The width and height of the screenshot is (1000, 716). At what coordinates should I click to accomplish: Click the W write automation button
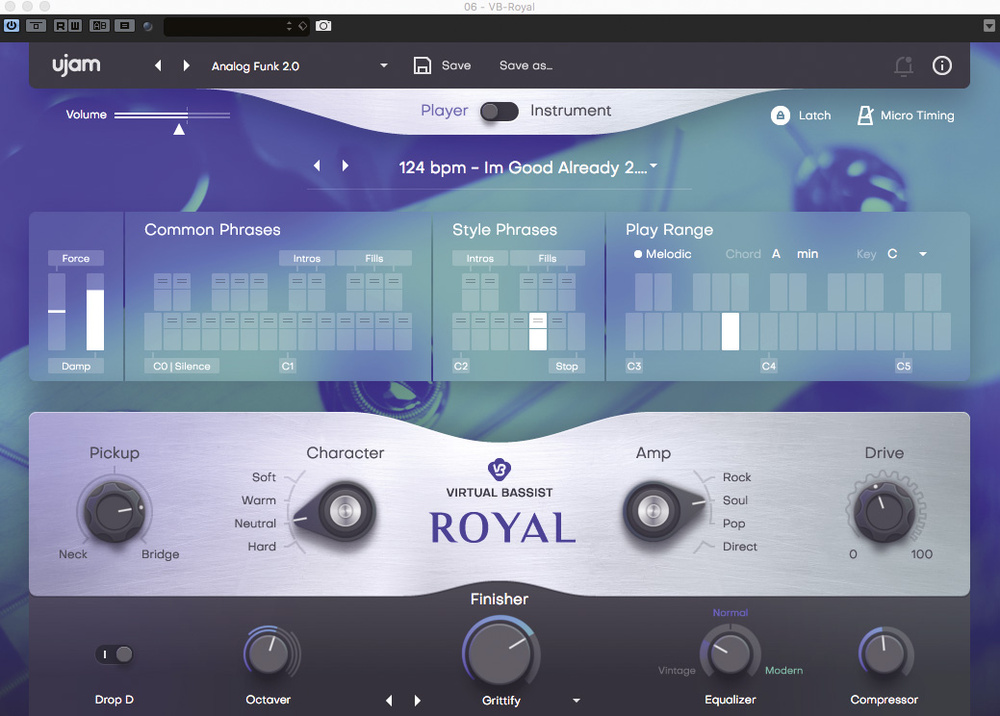[x=75, y=26]
